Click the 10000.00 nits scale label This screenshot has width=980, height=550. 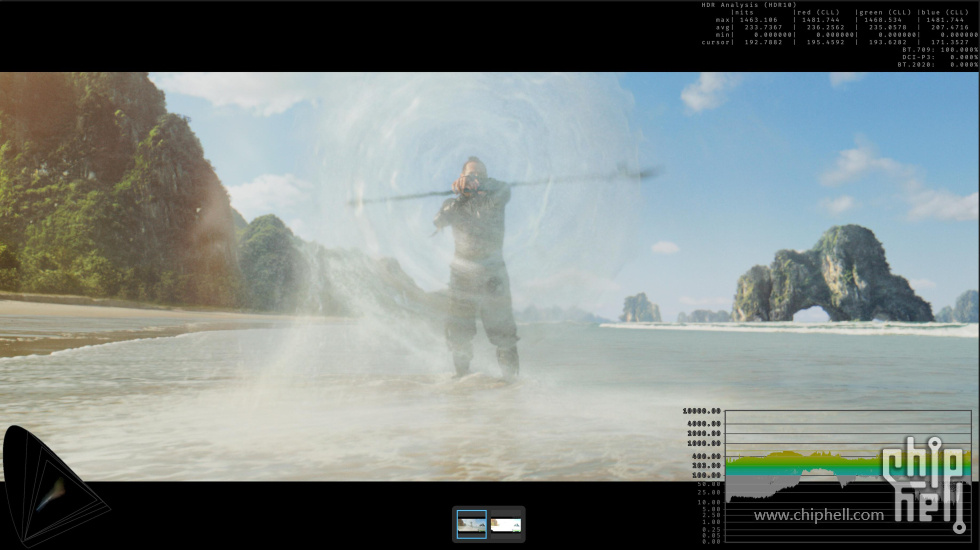(x=702, y=411)
